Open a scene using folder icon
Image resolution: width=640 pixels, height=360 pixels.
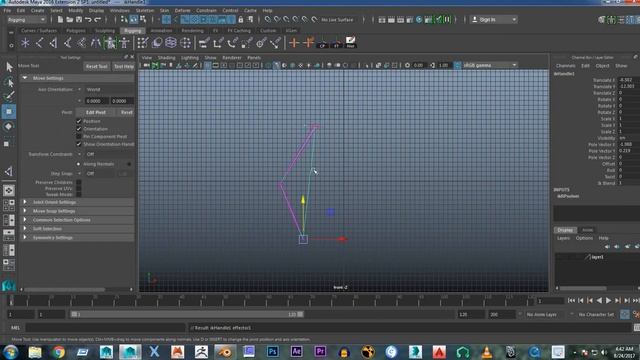click(x=70, y=19)
